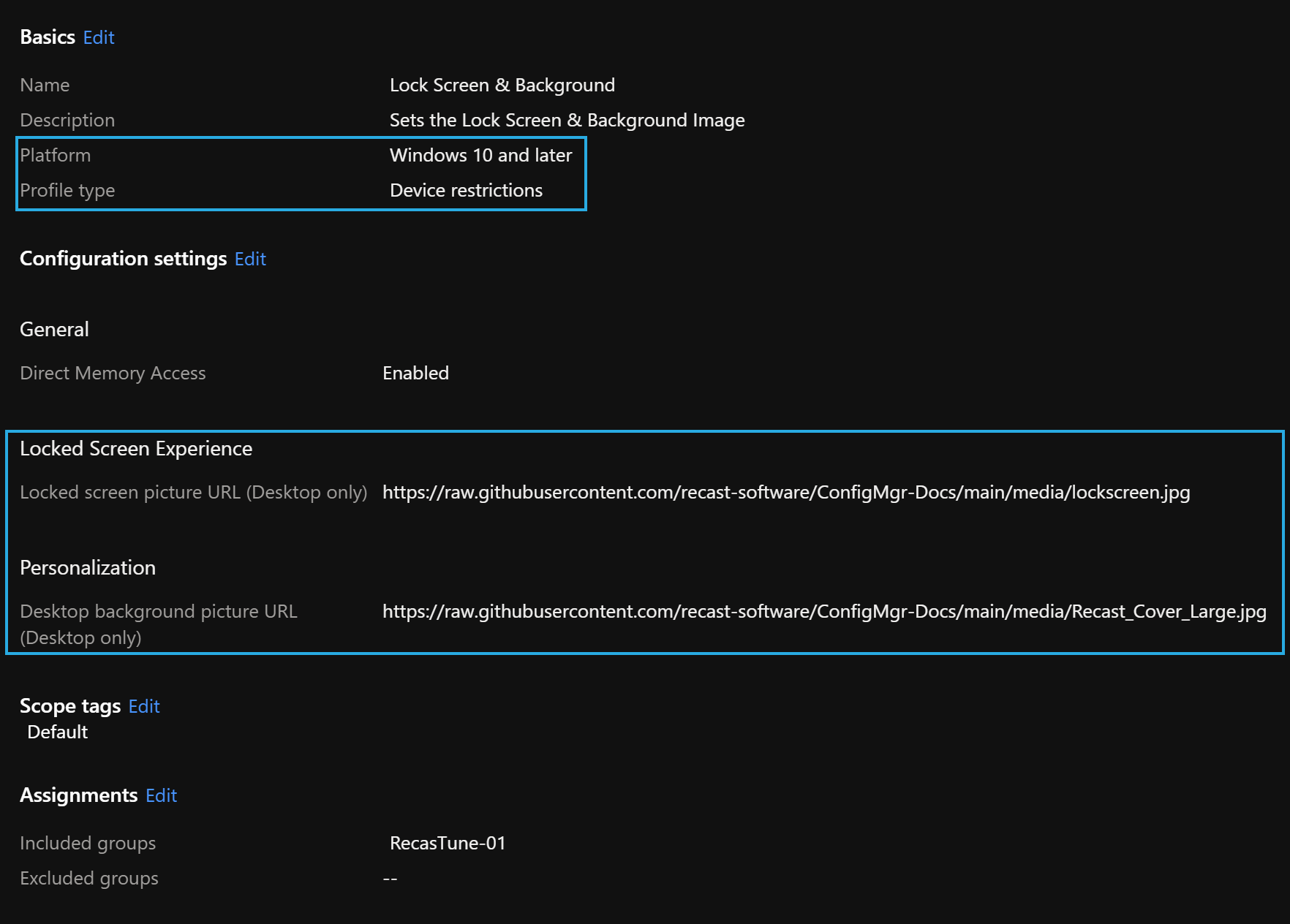1290x924 pixels.
Task: Select the Default scope tag
Action: (57, 732)
